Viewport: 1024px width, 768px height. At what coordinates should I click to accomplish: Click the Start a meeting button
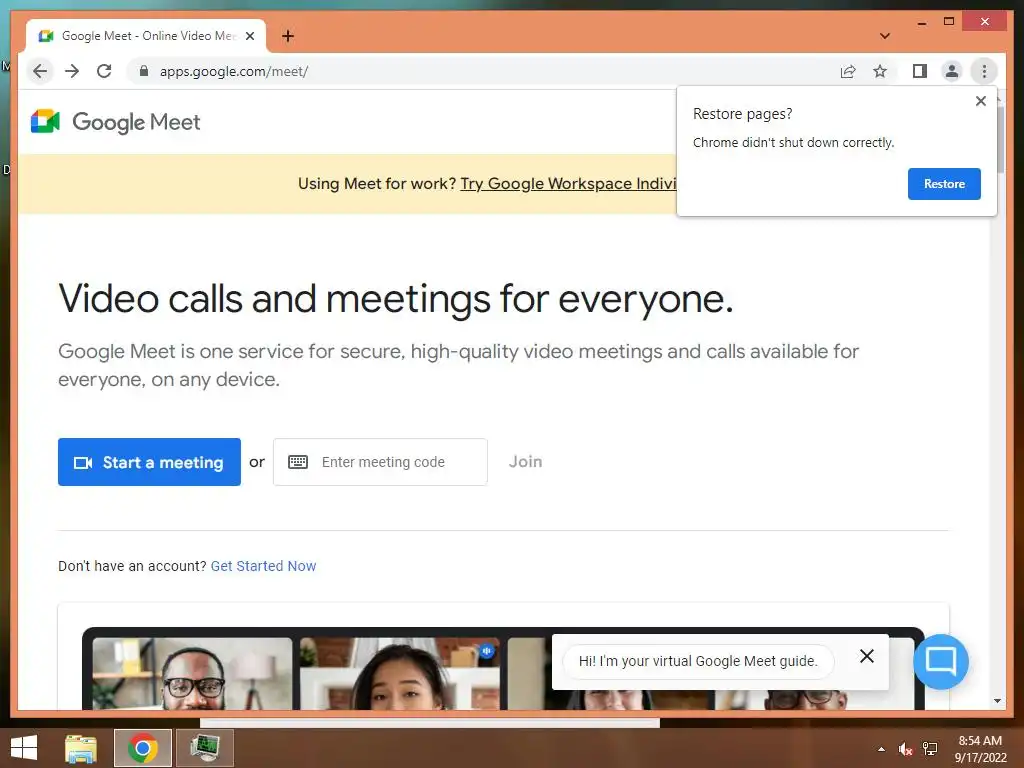pyautogui.click(x=149, y=462)
